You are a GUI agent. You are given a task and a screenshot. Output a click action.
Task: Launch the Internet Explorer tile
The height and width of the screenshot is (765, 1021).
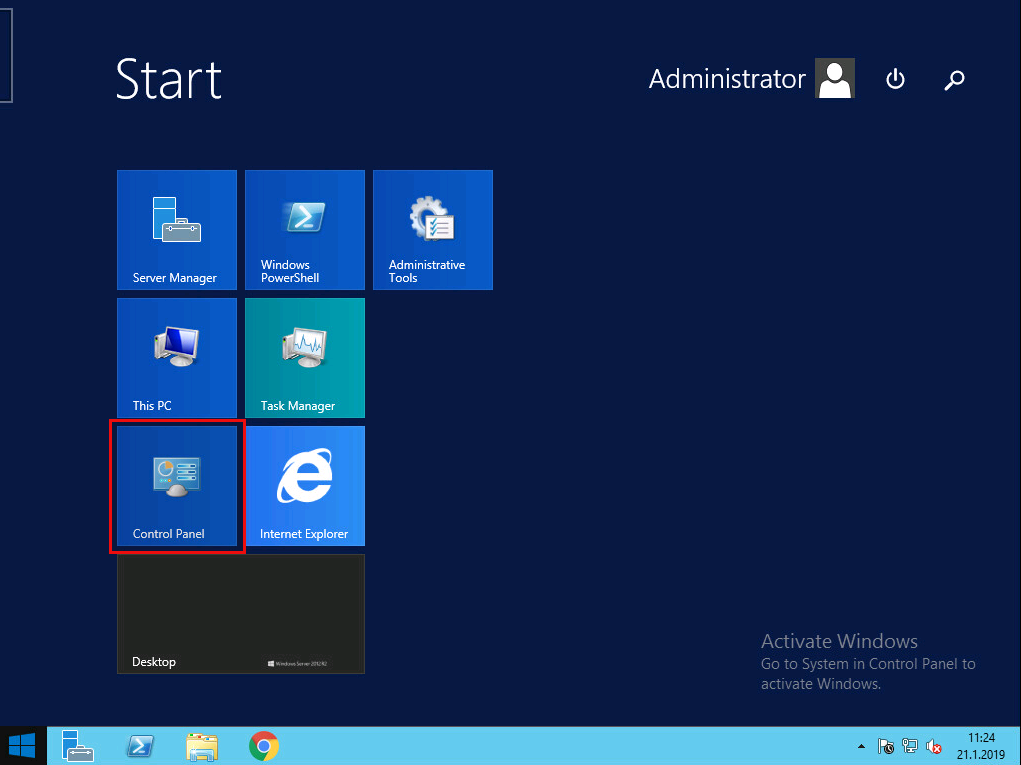pos(305,486)
